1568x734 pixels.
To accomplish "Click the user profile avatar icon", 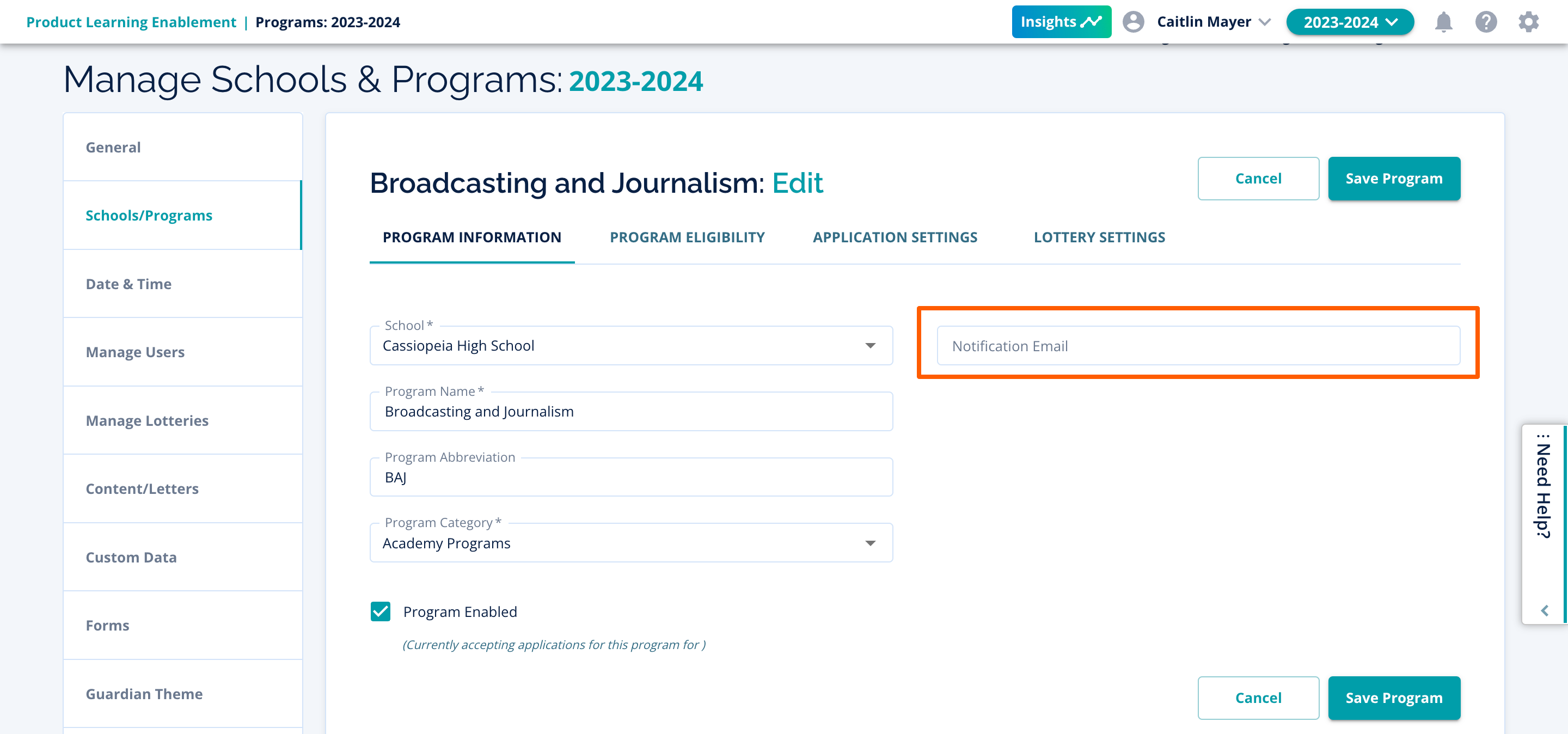I will (1133, 22).
